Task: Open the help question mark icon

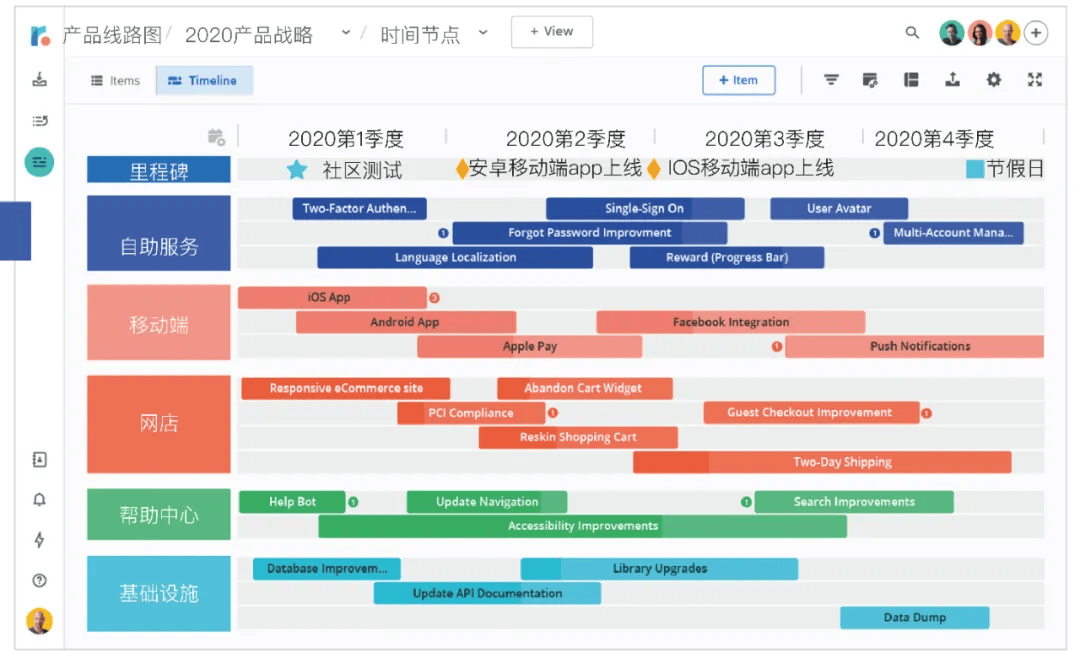Action: (39, 581)
